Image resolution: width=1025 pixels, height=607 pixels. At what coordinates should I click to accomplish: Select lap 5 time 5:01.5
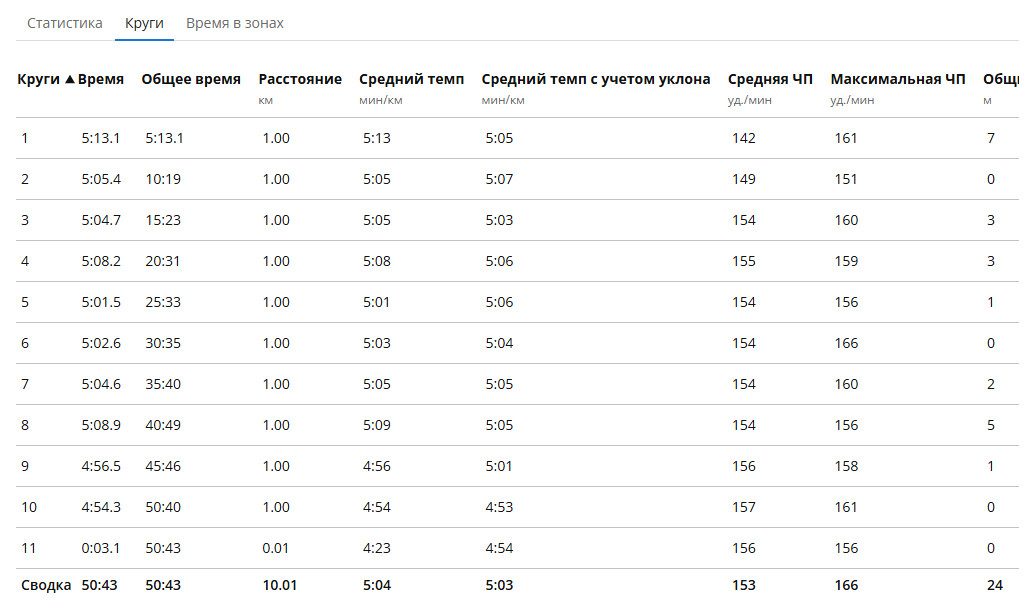(101, 302)
